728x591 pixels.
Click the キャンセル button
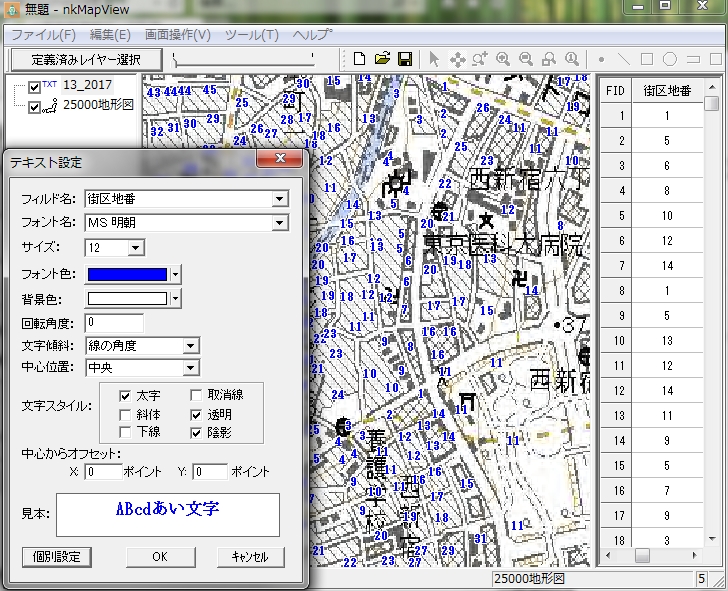click(250, 556)
